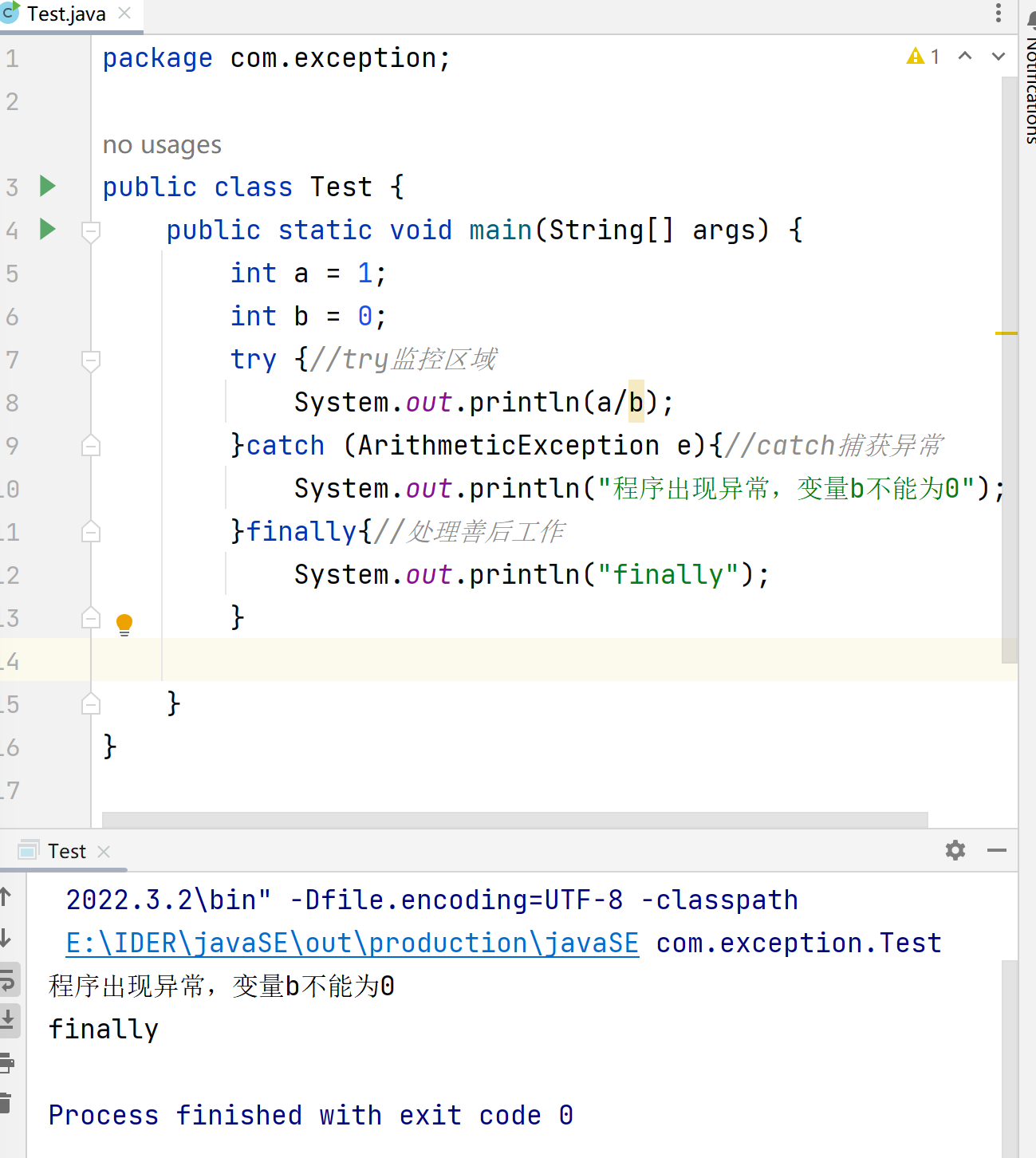The height and width of the screenshot is (1158, 1036).
Task: Click the "finally" output line in the console
Action: 104,1030
